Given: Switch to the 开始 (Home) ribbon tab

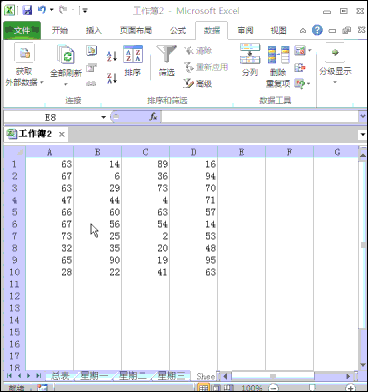Looking at the screenshot, I should tap(60, 31).
